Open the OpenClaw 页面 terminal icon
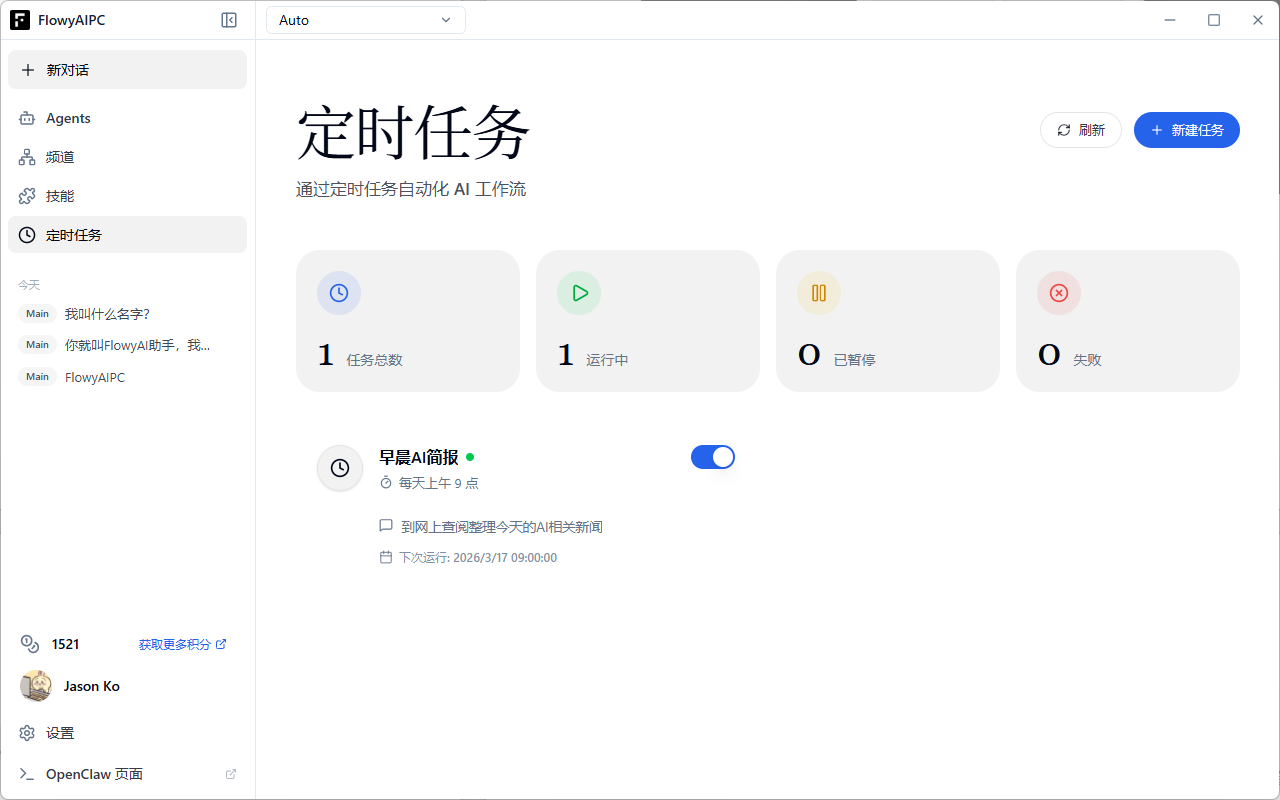Screen dimensions: 1280x800 [x=28, y=773]
